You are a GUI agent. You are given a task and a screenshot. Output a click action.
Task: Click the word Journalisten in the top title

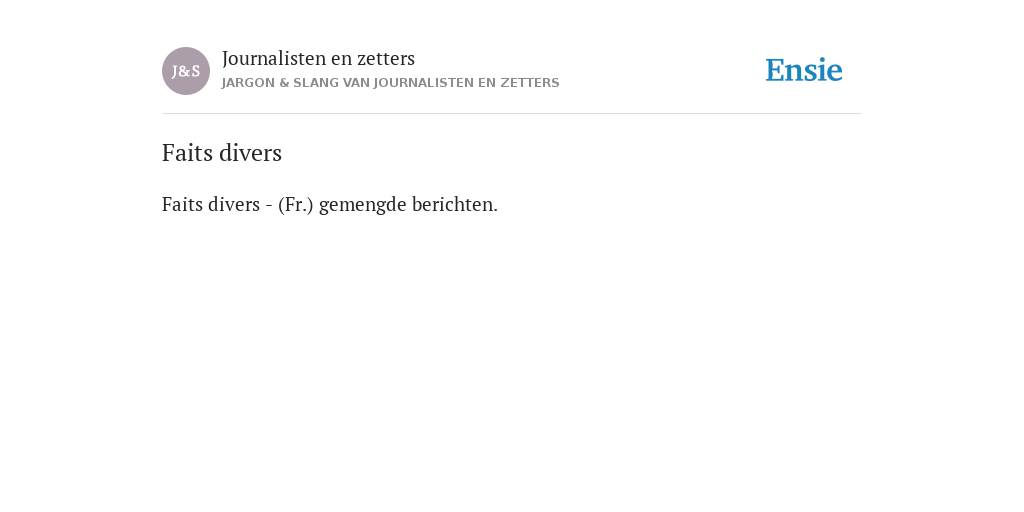[x=274, y=58]
